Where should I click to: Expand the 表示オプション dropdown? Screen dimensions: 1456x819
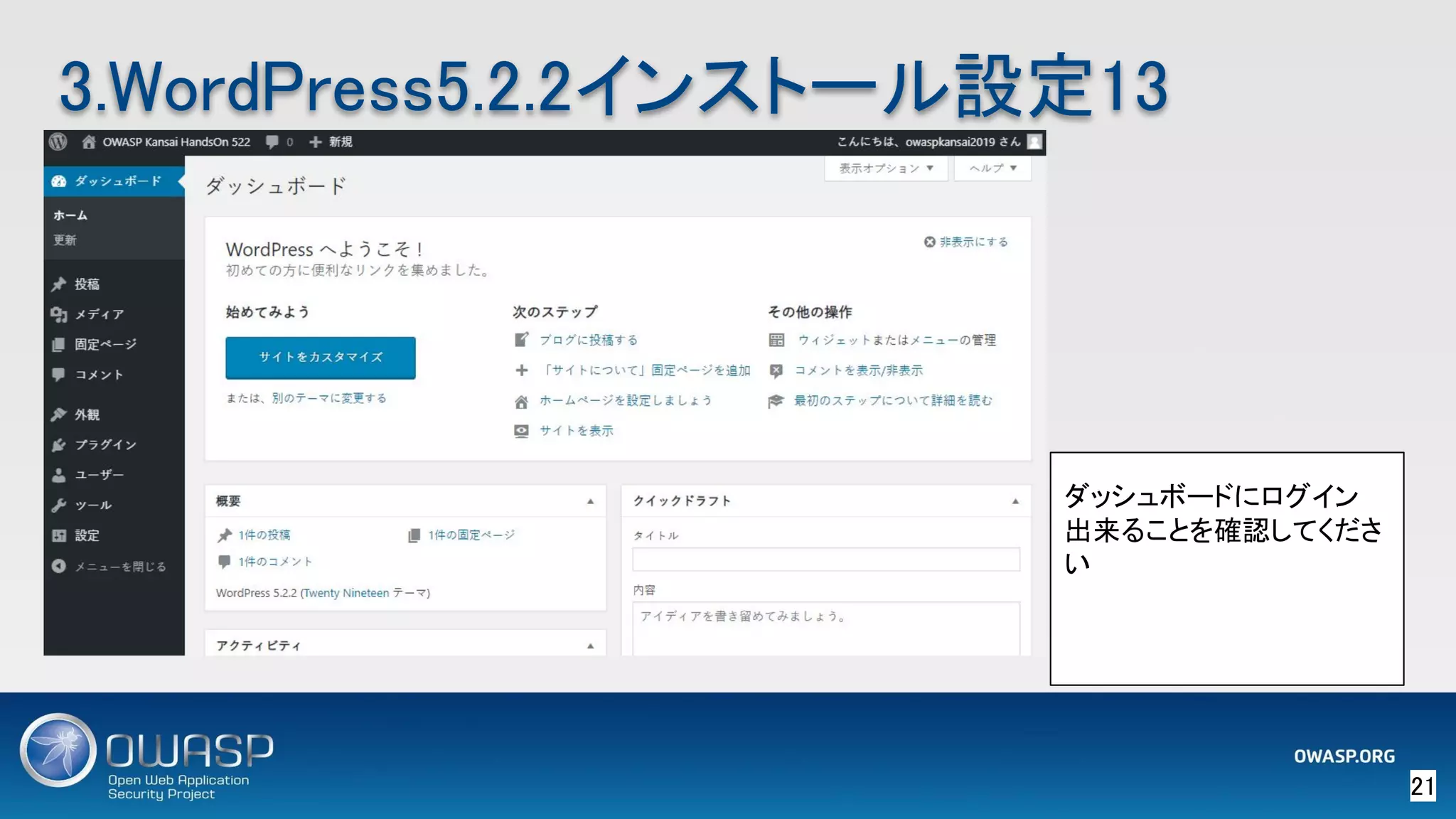click(x=886, y=168)
